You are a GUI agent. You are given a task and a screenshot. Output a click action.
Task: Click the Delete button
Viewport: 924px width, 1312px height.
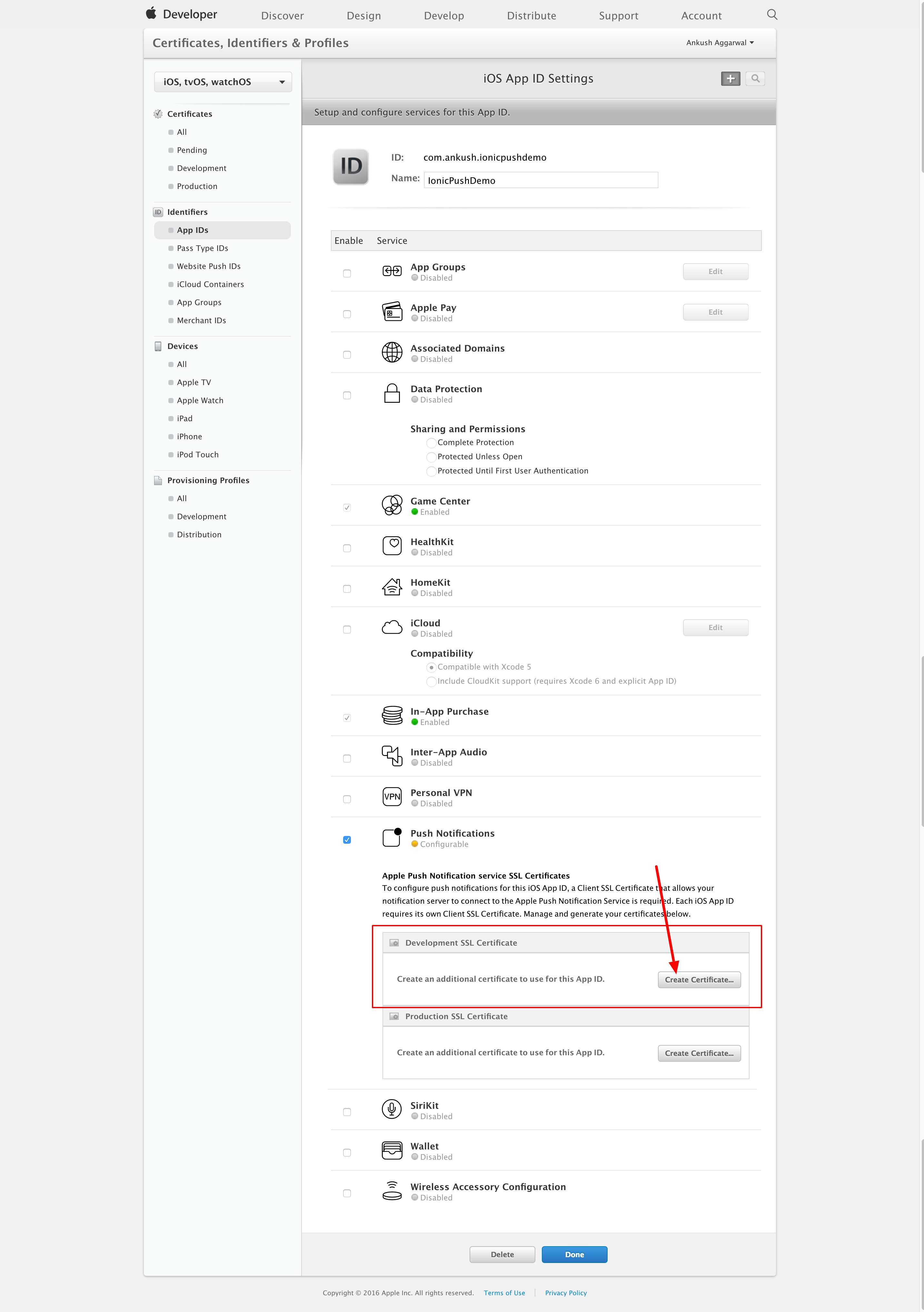tap(502, 1255)
